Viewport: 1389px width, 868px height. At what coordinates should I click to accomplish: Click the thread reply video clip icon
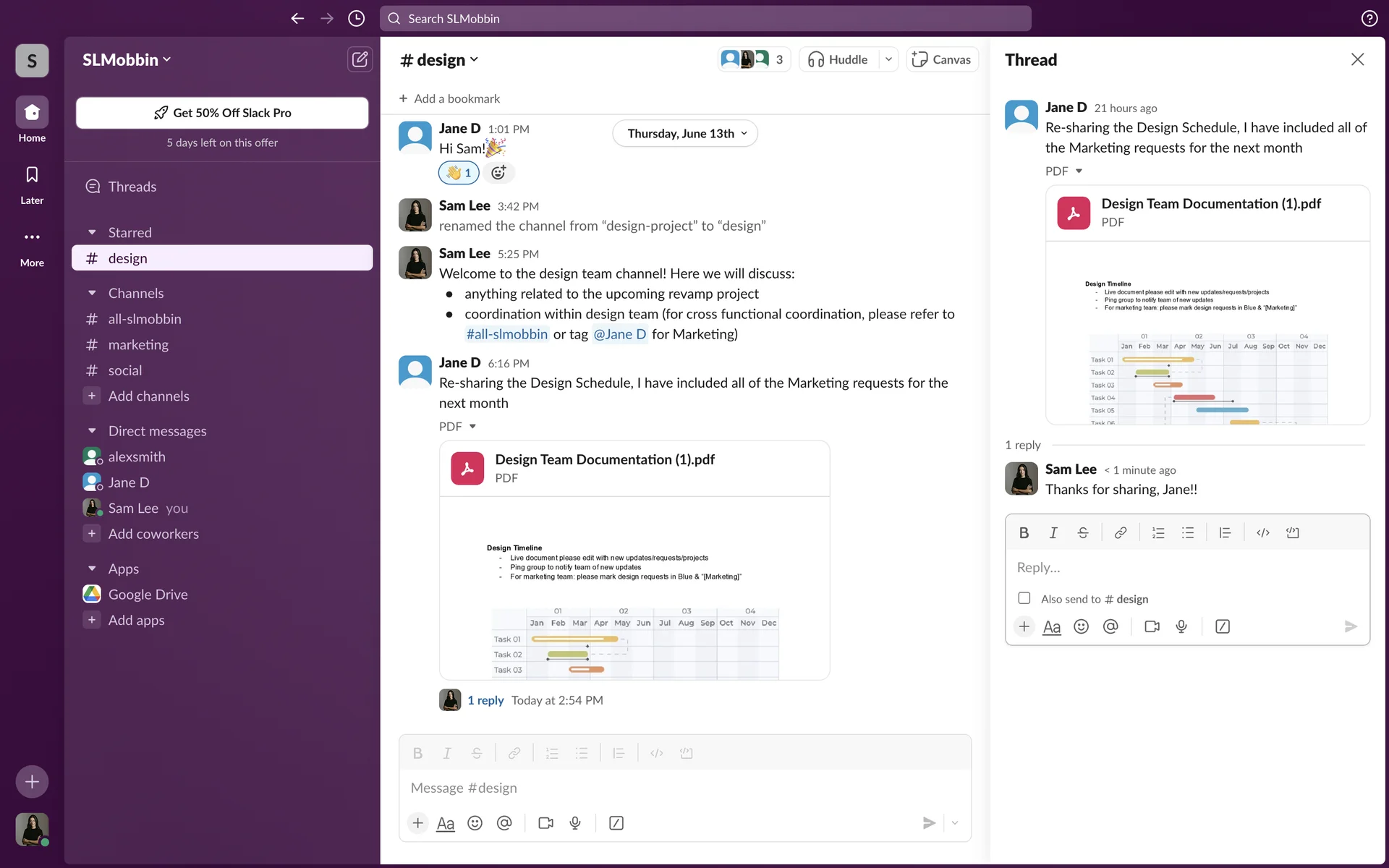coord(1152,626)
